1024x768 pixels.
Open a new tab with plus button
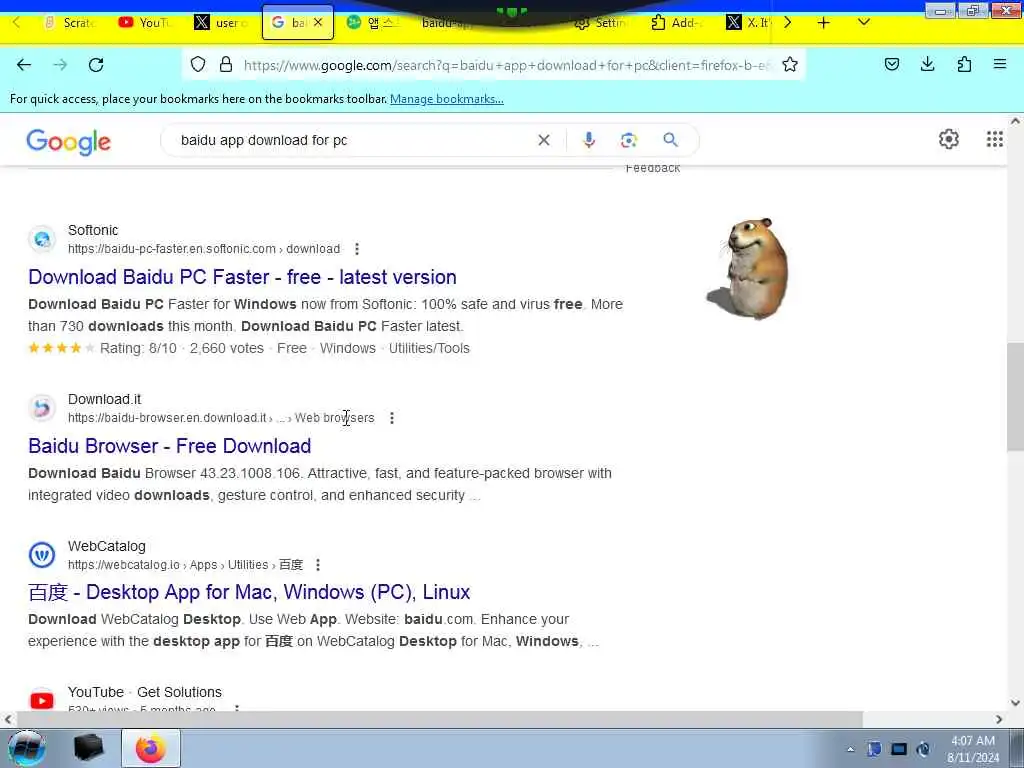pyautogui.click(x=824, y=23)
